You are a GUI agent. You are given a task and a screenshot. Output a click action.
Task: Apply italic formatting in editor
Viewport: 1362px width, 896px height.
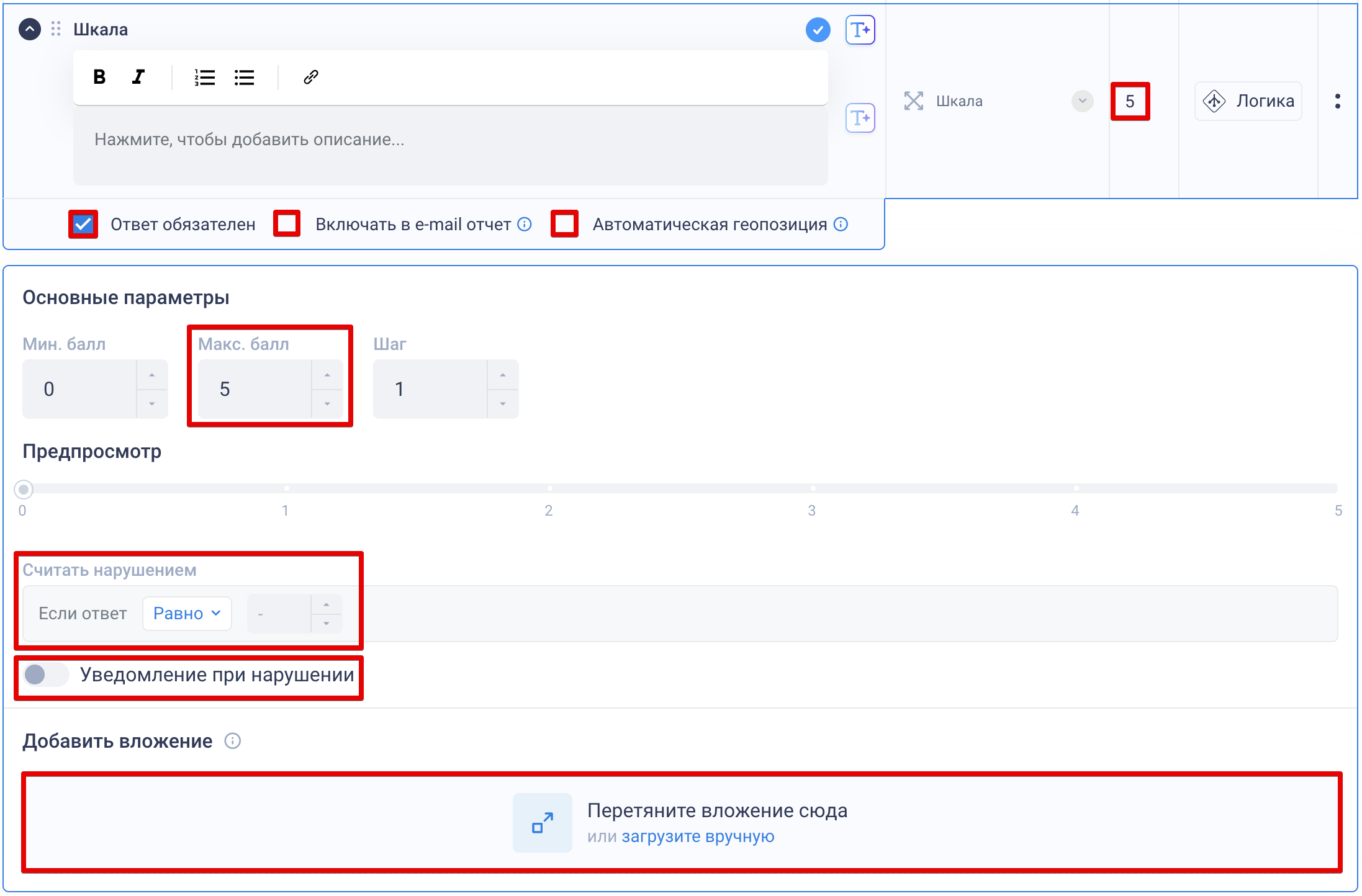coord(138,77)
